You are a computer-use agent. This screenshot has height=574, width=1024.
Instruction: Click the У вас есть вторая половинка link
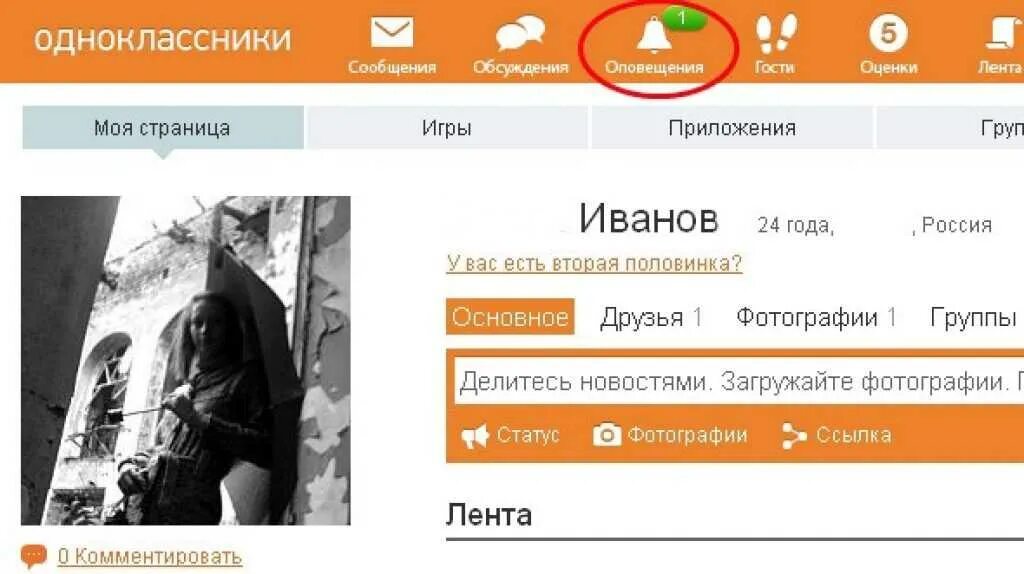coord(594,263)
